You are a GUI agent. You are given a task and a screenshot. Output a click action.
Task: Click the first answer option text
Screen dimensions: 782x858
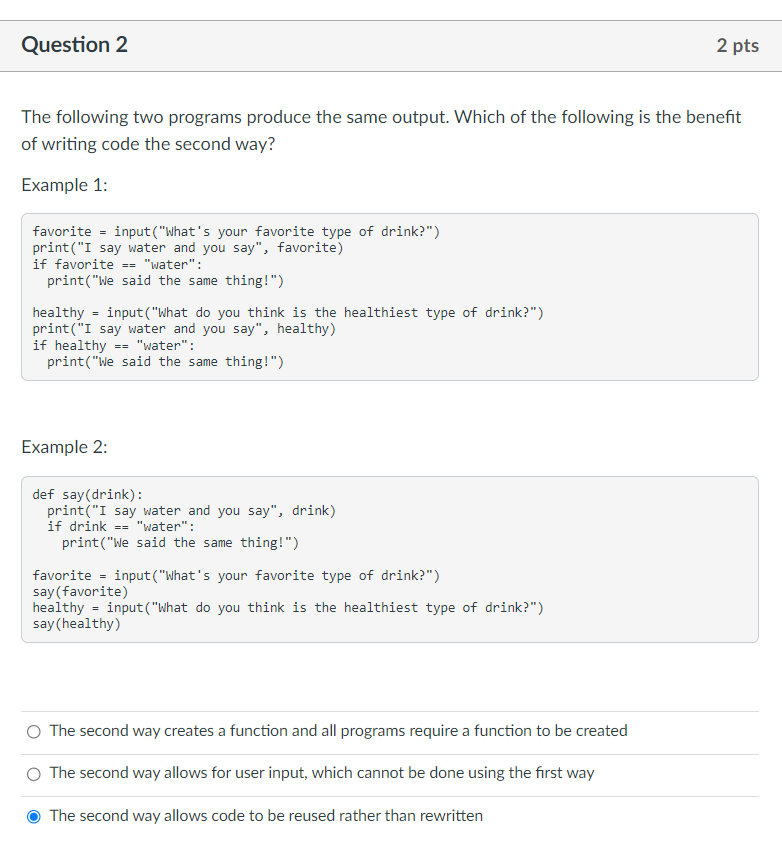338,731
